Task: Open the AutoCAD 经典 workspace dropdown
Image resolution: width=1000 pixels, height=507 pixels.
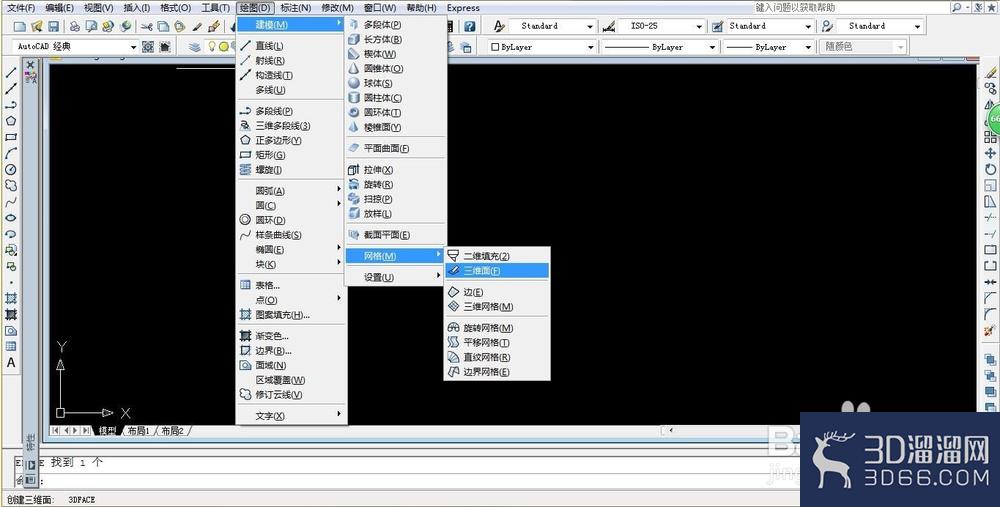Action: point(133,47)
